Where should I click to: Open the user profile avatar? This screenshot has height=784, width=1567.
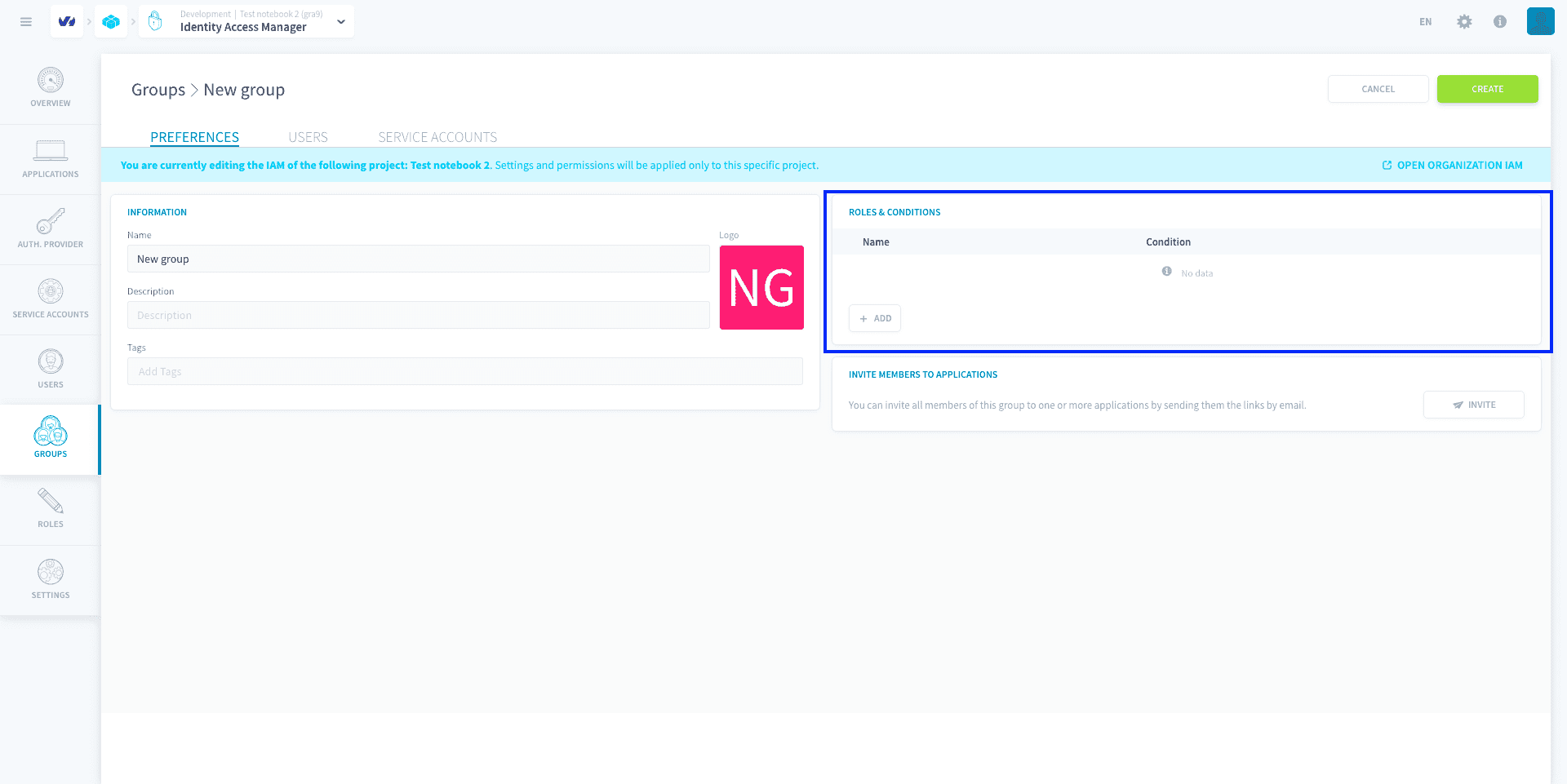(1540, 21)
